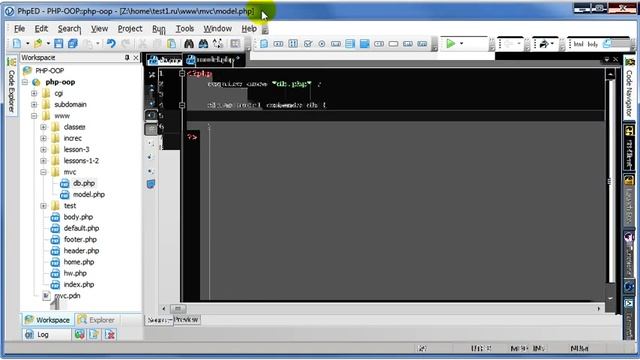Click the radio button form element icon
Image resolution: width=640 pixels, height=360 pixels.
tap(322, 43)
